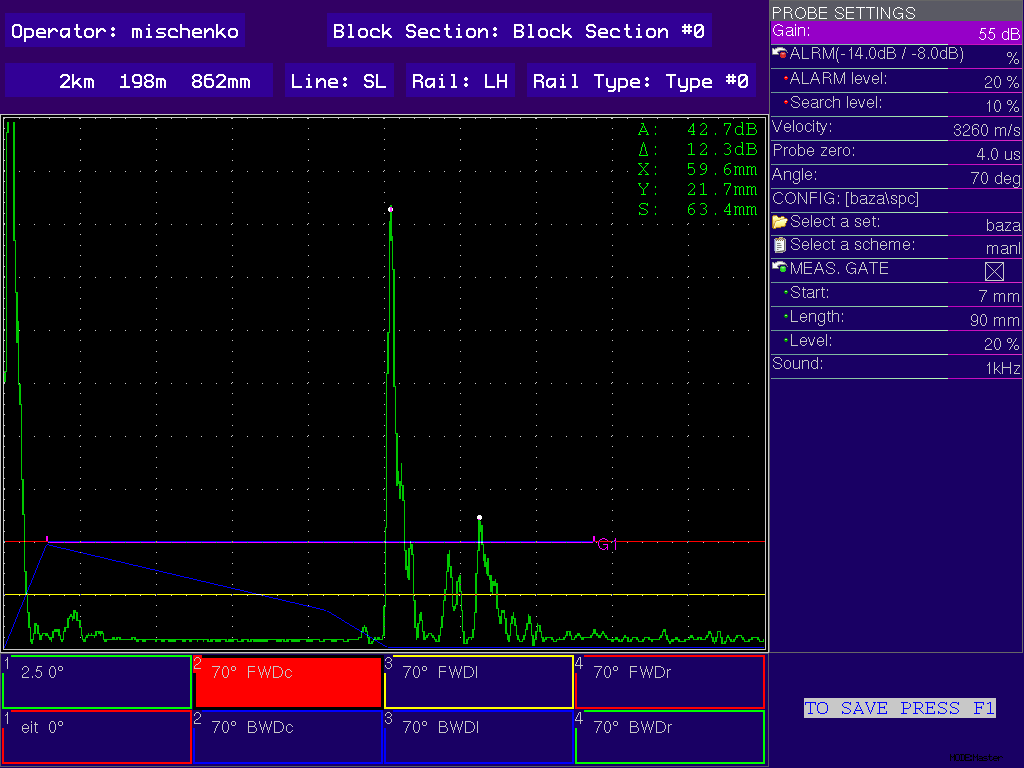The width and height of the screenshot is (1024, 768).
Task: Switch to channel 3 70° BWDl
Action: coord(479,737)
